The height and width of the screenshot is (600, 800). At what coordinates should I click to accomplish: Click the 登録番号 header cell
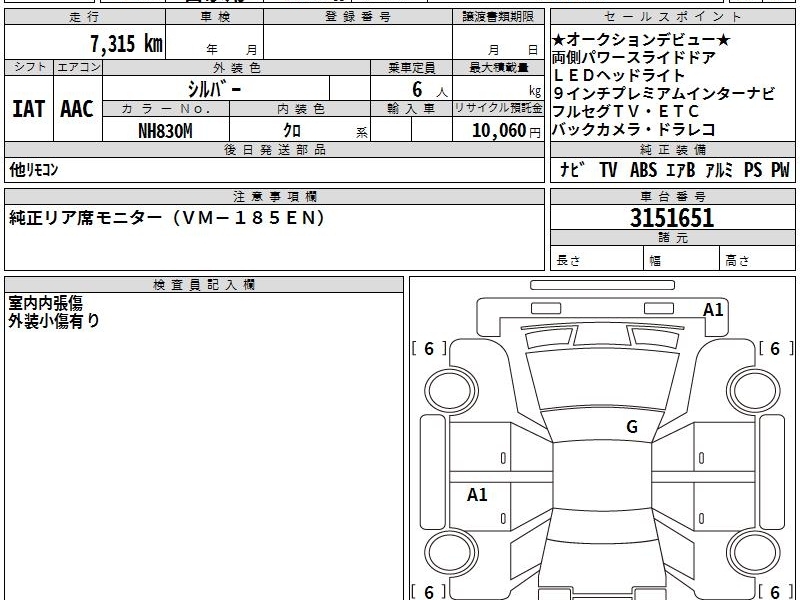pos(358,17)
